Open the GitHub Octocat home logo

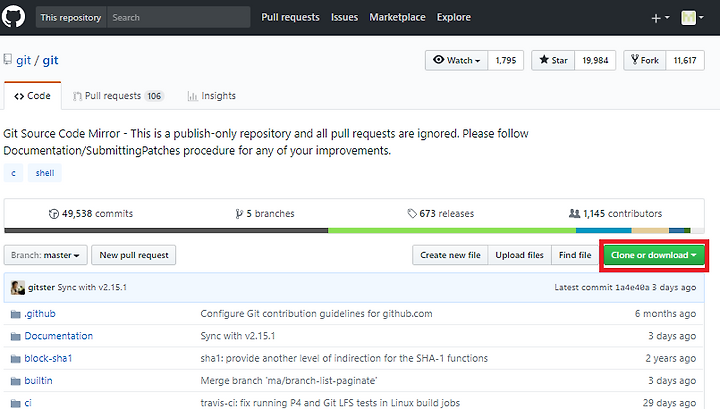click(13, 17)
